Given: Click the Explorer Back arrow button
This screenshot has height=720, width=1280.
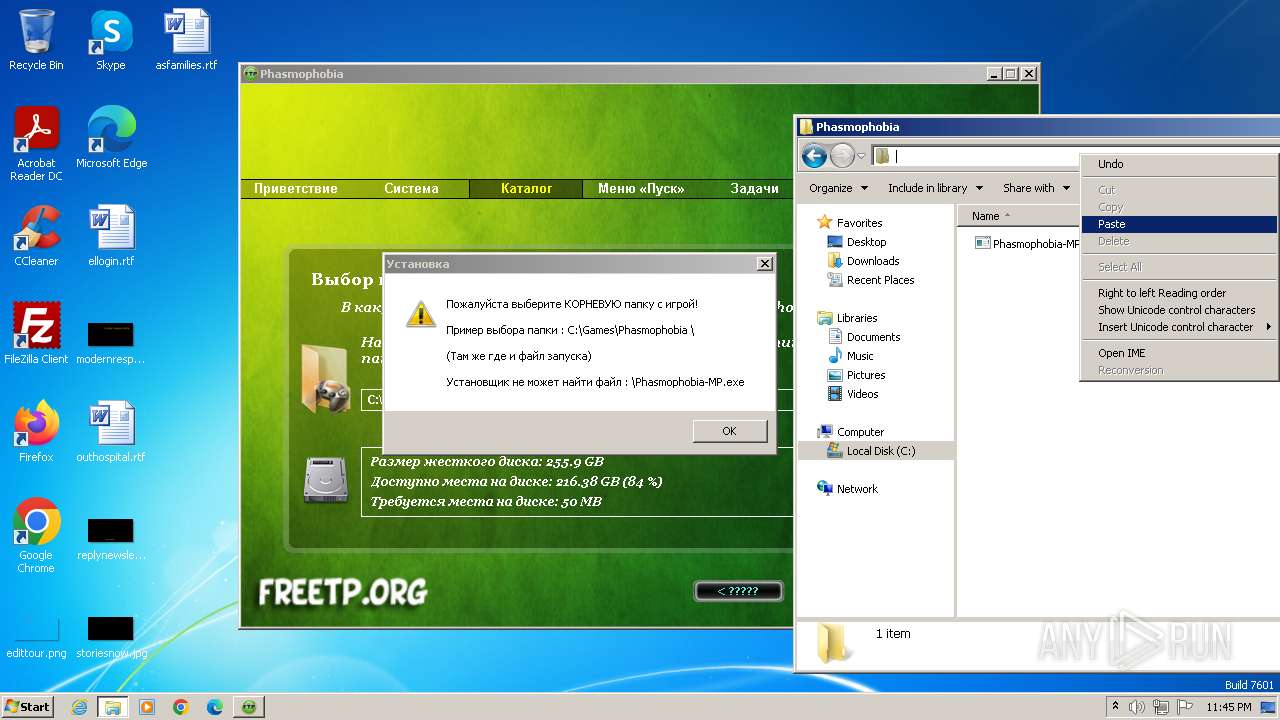Looking at the screenshot, I should point(814,156).
